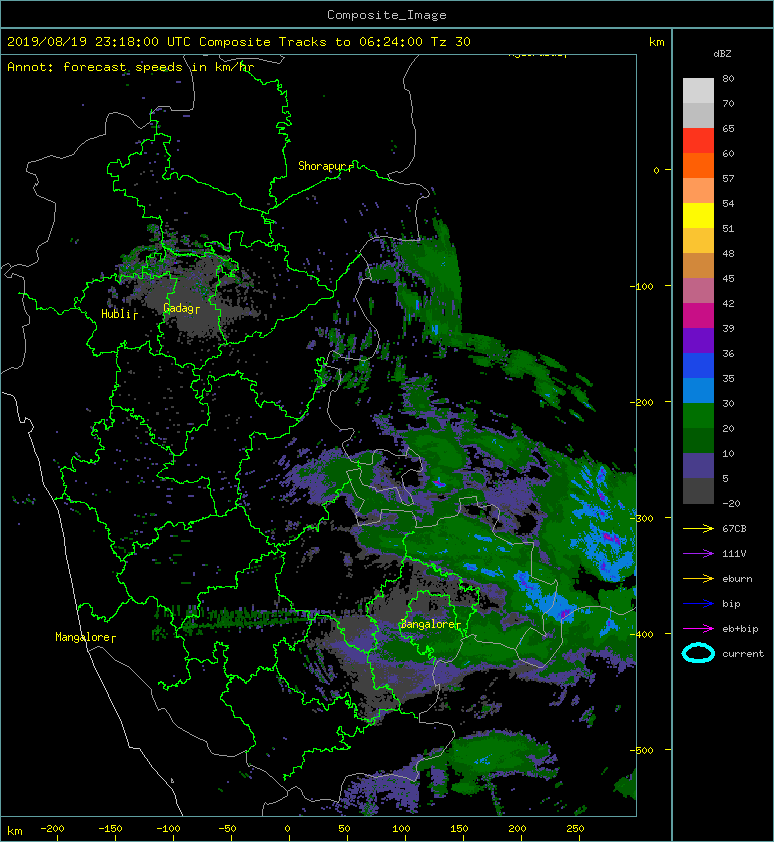Click the eb+bip legend label
The image size is (774, 842).
click(740, 628)
